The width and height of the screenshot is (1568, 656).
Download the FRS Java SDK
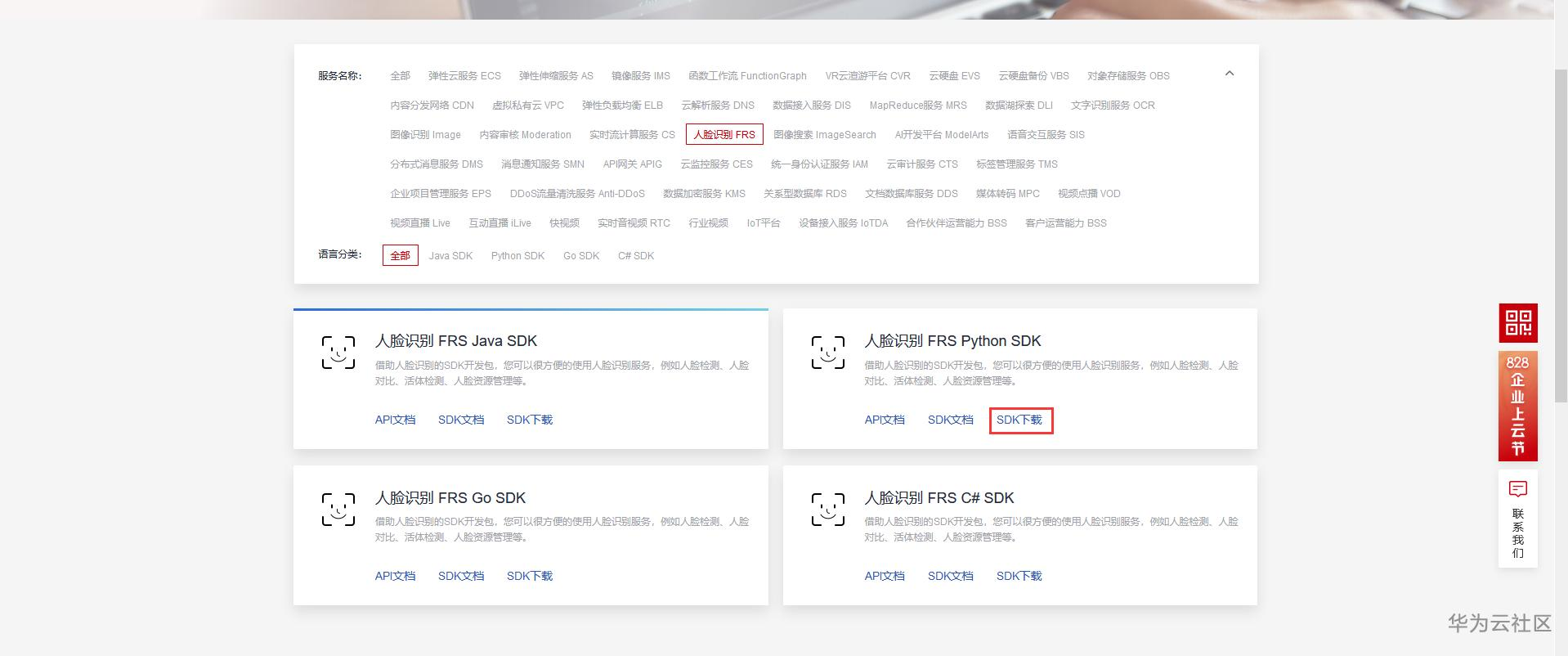coord(530,420)
